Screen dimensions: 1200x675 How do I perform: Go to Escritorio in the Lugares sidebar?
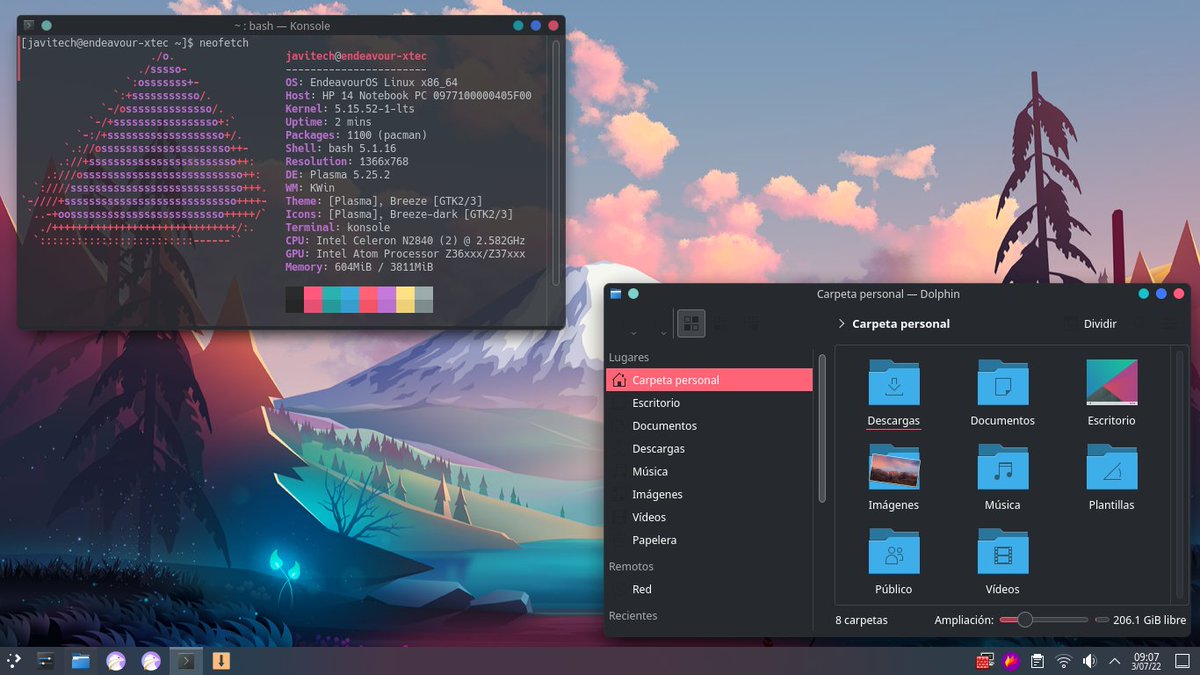tap(709, 403)
